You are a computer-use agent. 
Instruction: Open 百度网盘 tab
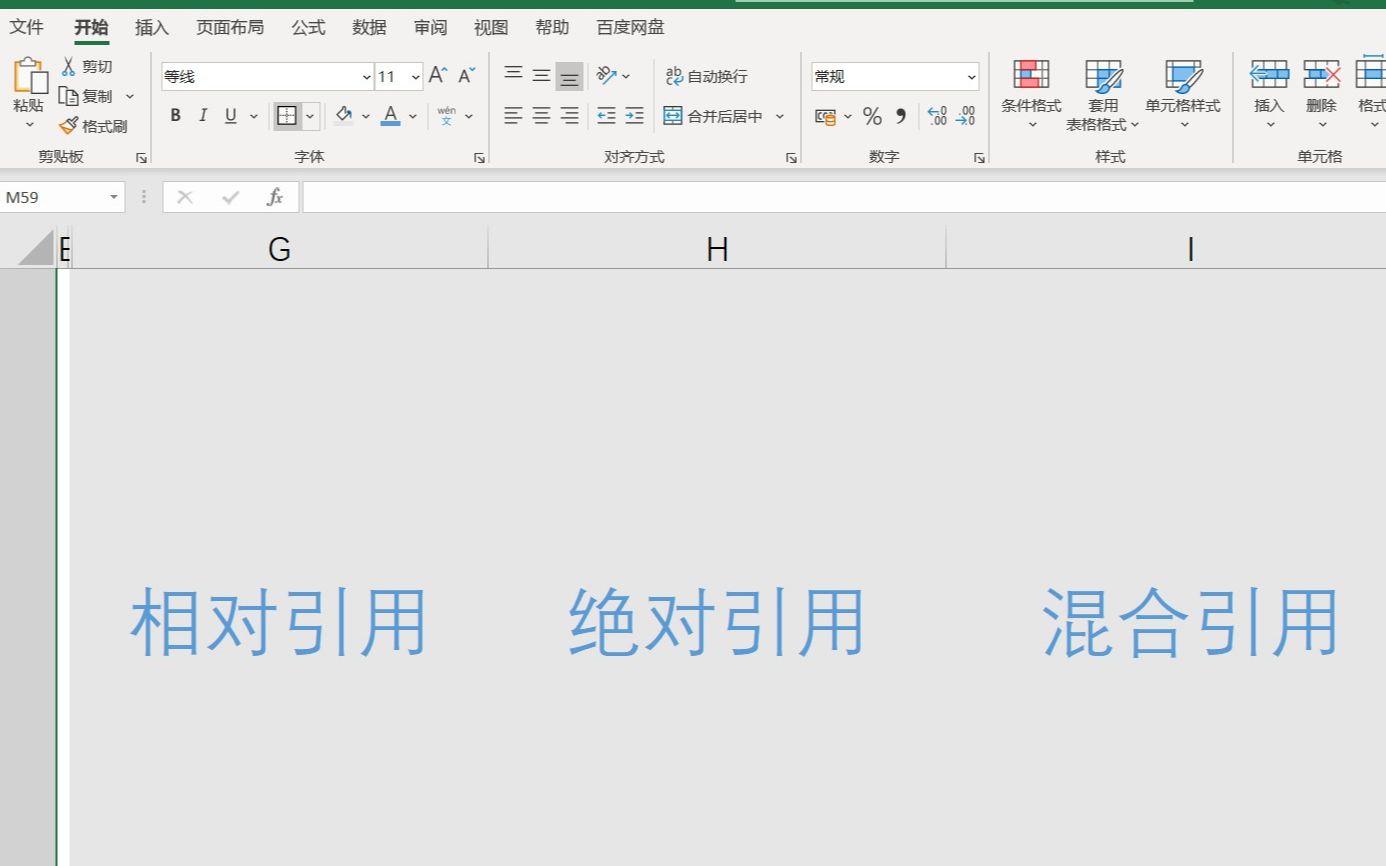(x=630, y=28)
